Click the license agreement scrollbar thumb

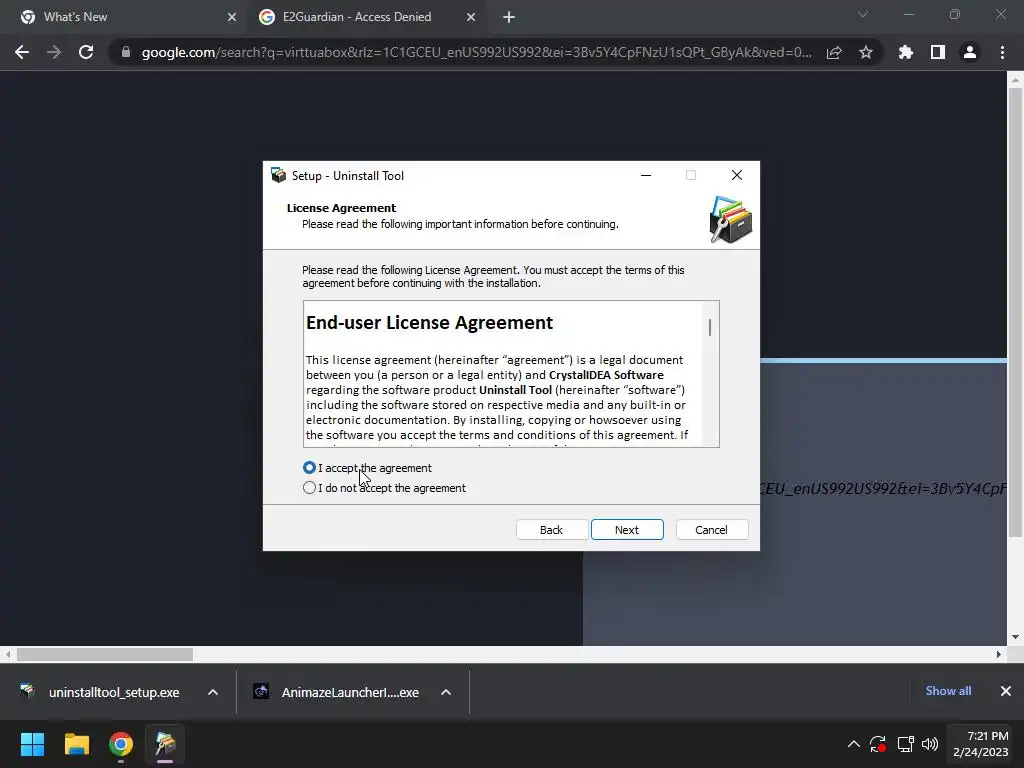(x=710, y=327)
